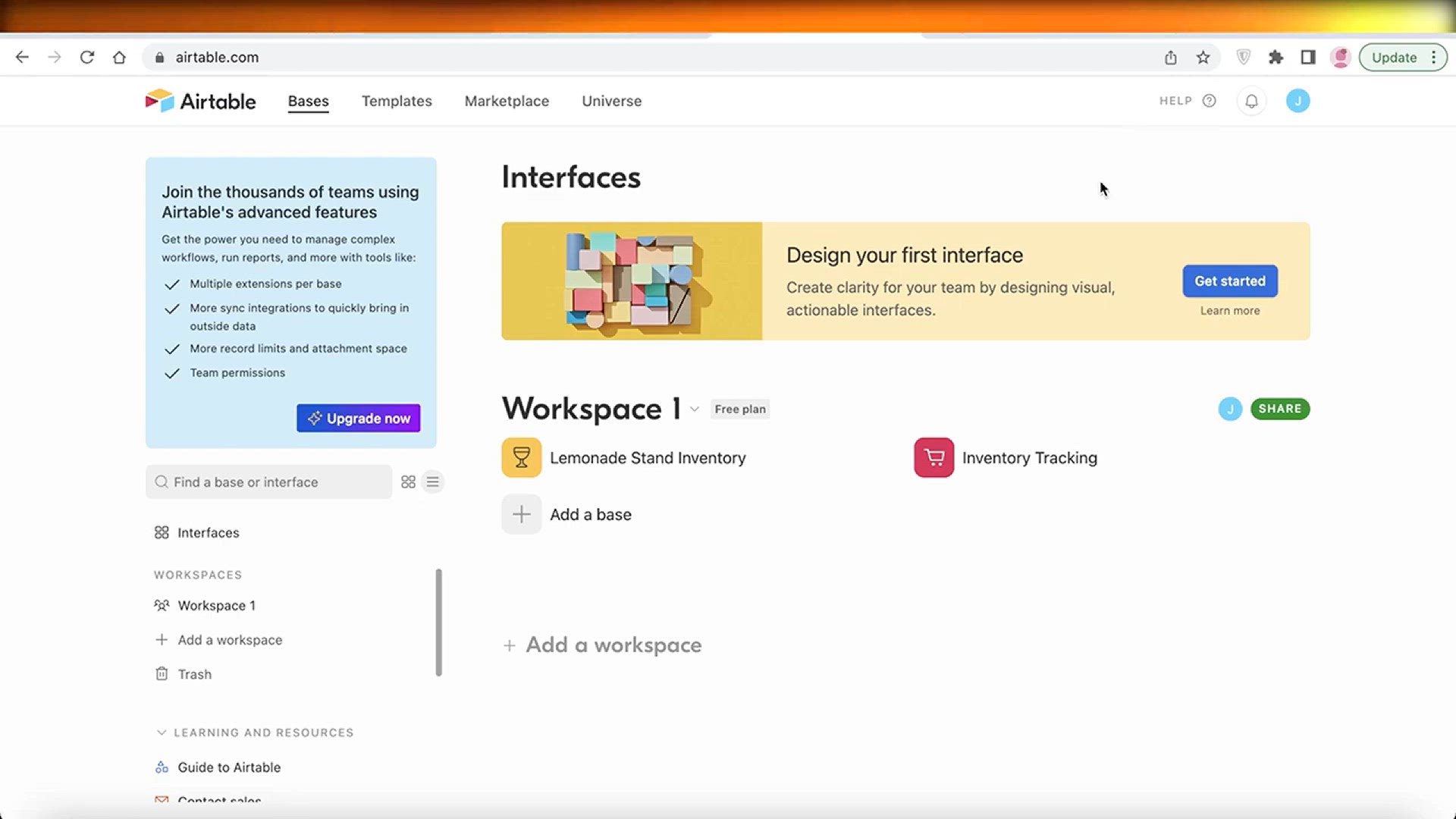The image size is (1456, 819).
Task: Switch to list view layout
Action: tap(432, 482)
